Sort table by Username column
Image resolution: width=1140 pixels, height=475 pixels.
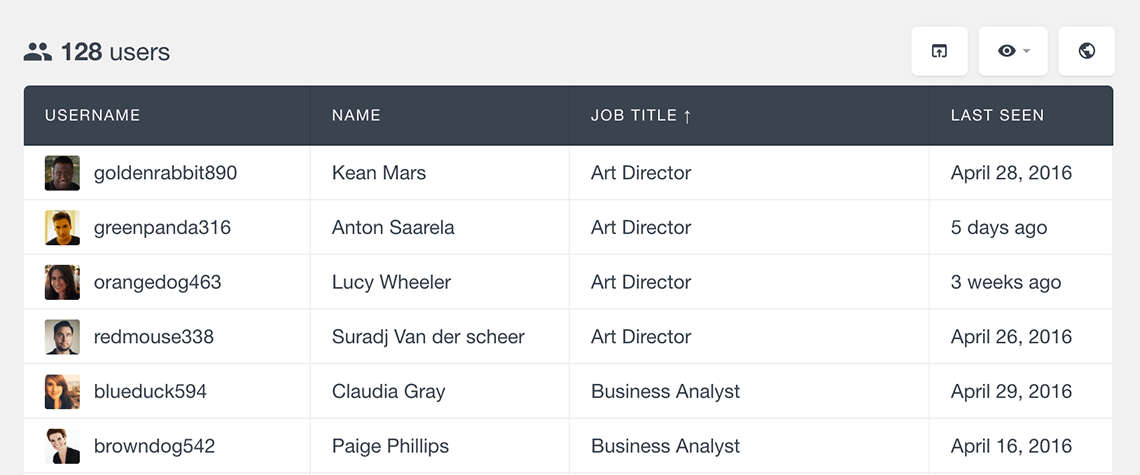92,115
